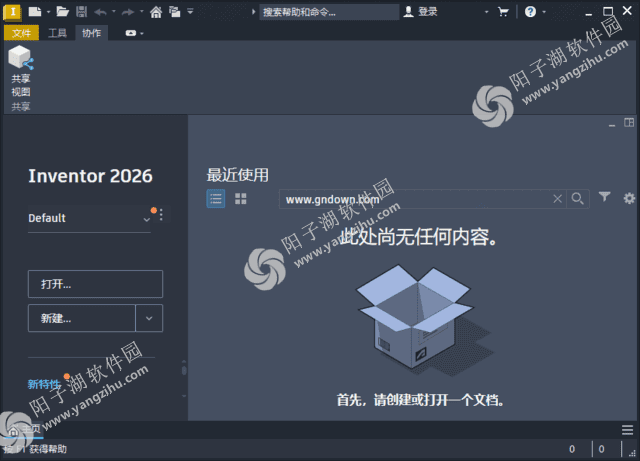The width and height of the screenshot is (640, 461).
Task: Open the ribbon display options dropdown arrow
Action: click(142, 33)
